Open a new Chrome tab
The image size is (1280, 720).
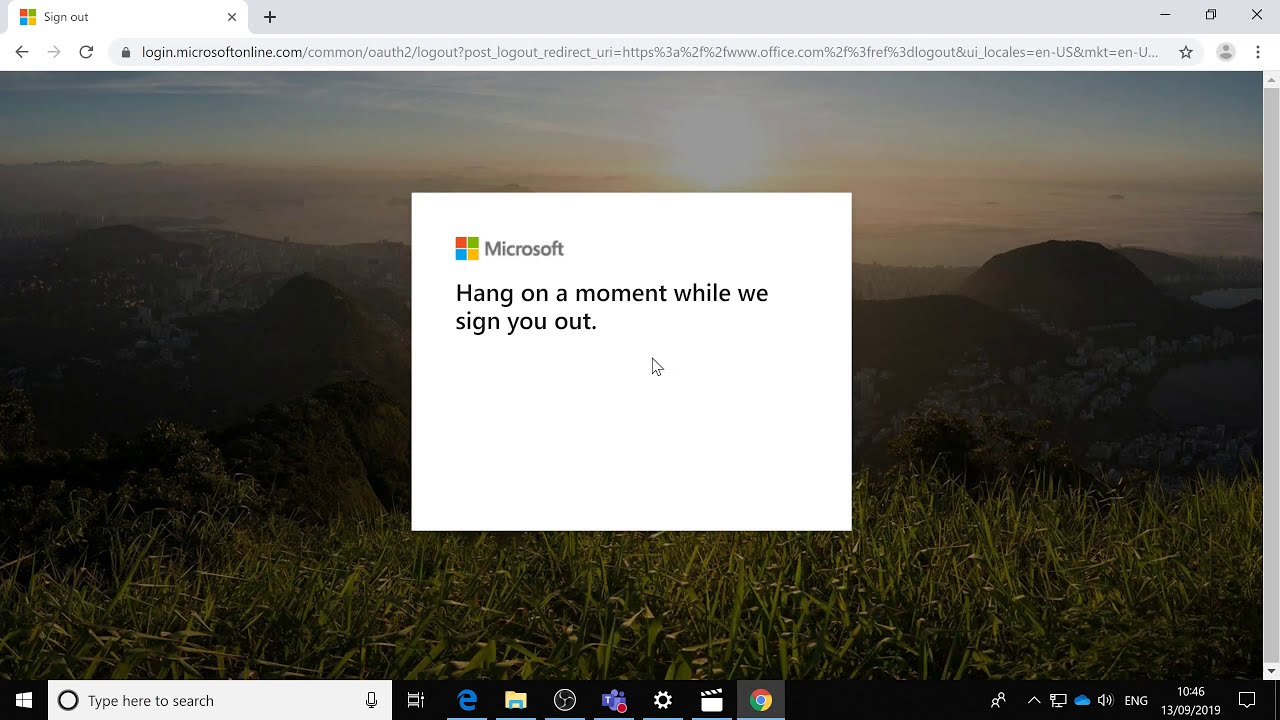tap(270, 17)
